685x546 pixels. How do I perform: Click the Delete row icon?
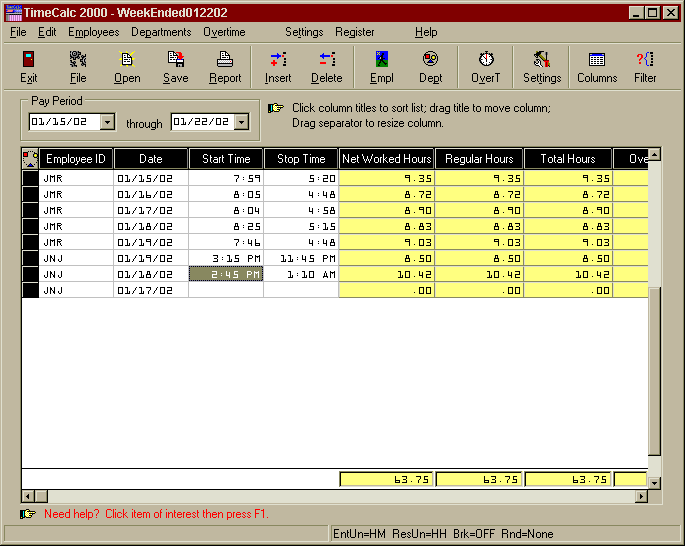point(327,59)
